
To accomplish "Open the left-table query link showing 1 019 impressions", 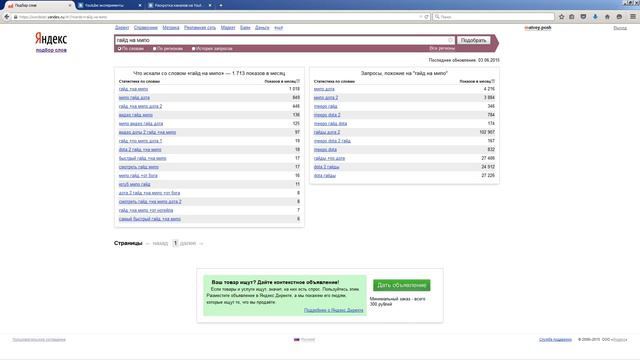I will [133, 89].
